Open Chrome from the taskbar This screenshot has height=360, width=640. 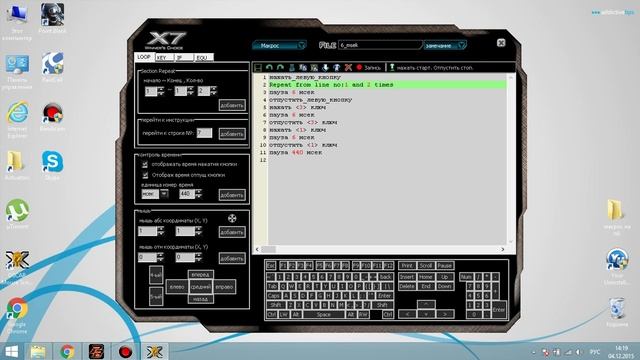(67, 351)
